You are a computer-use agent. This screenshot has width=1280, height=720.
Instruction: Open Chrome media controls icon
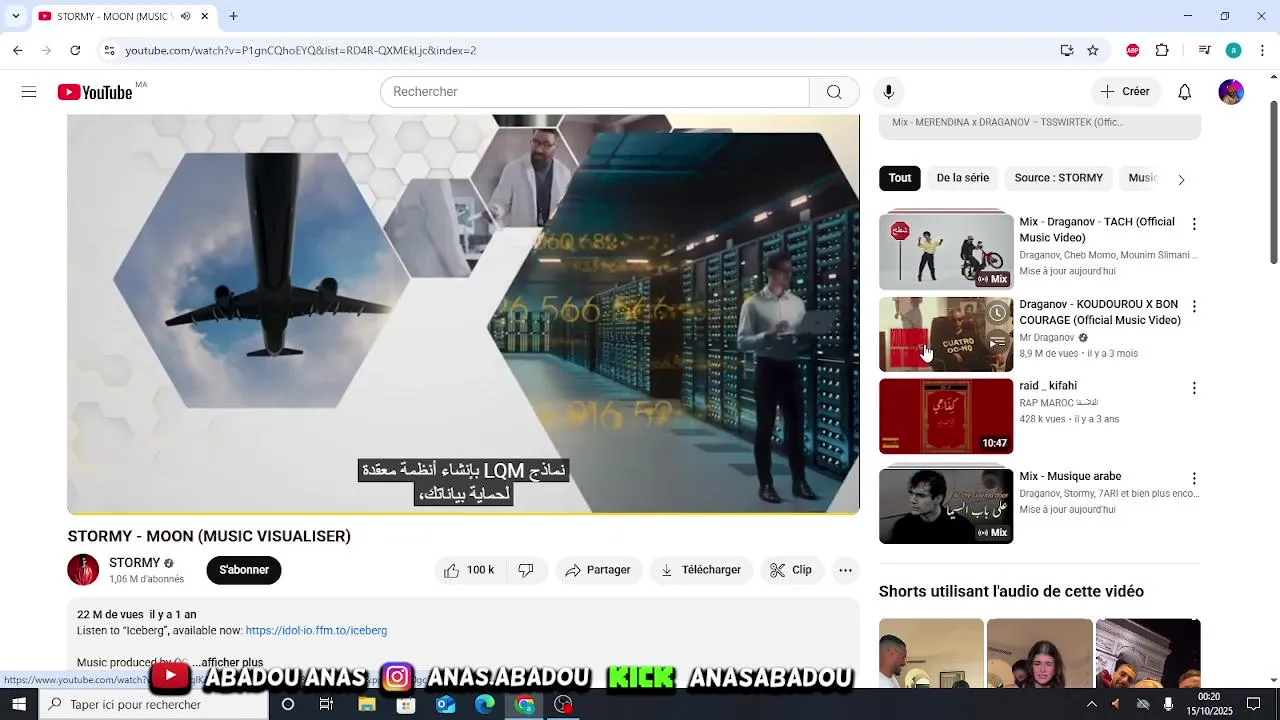(1205, 50)
